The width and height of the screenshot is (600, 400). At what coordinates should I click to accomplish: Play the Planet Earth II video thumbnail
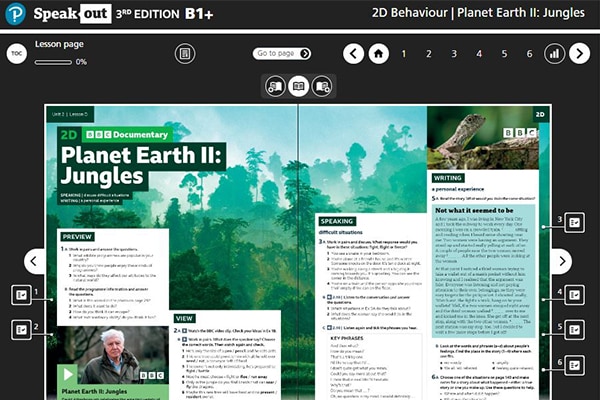[x=70, y=374]
